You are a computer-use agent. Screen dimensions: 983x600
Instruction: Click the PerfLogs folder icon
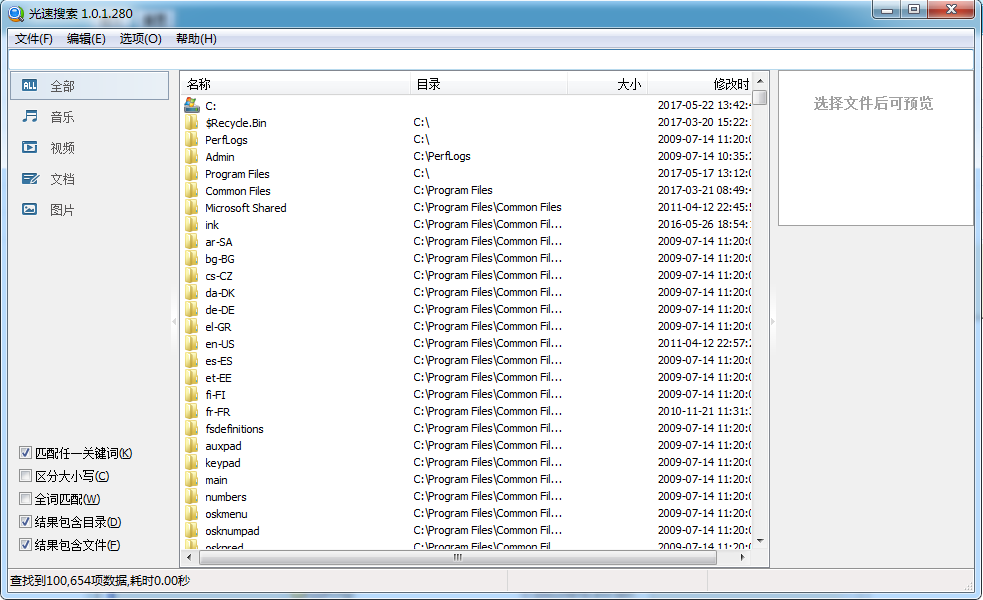[192, 139]
